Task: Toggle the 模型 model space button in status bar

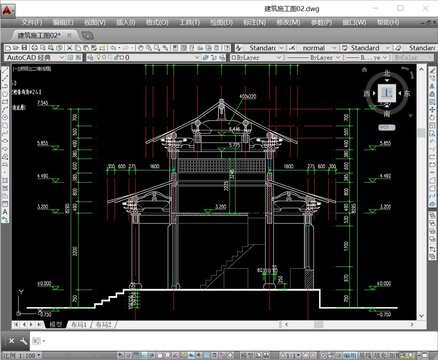Action: (248, 356)
